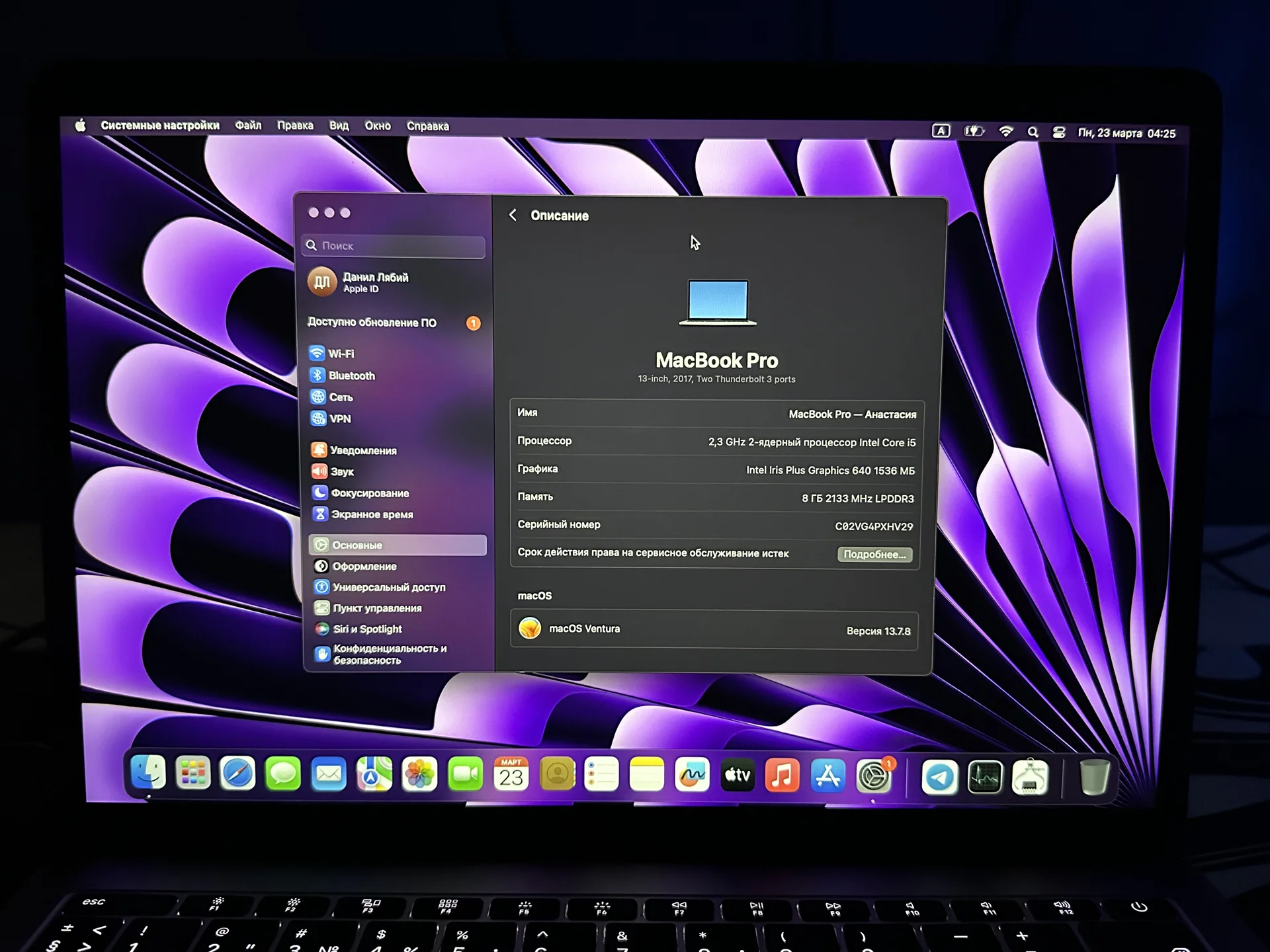This screenshot has height=952, width=1270.
Task: Open Messages from the Dock
Action: click(x=283, y=773)
